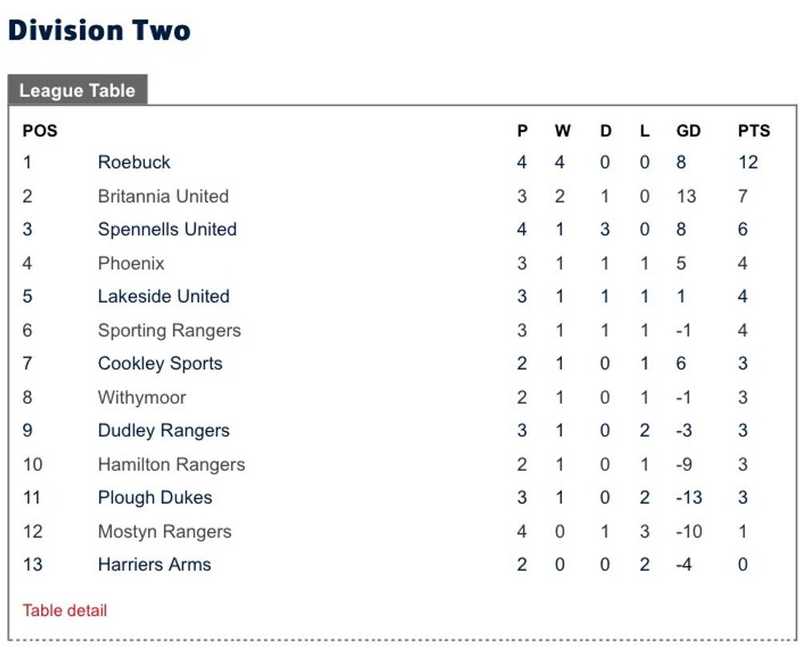
Task: Select Hamilton Rangers row entry
Action: point(171,464)
